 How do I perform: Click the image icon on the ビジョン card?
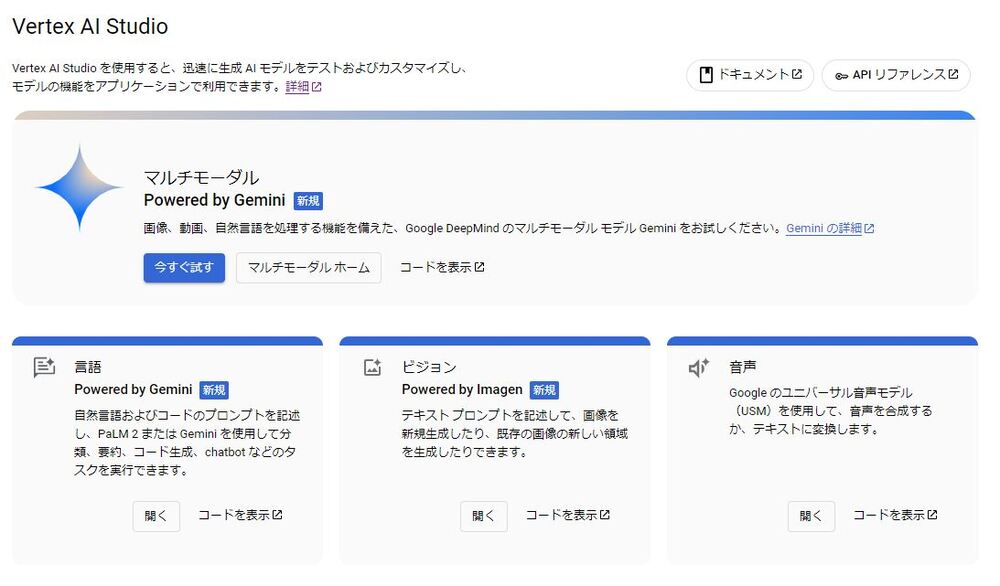[372, 368]
